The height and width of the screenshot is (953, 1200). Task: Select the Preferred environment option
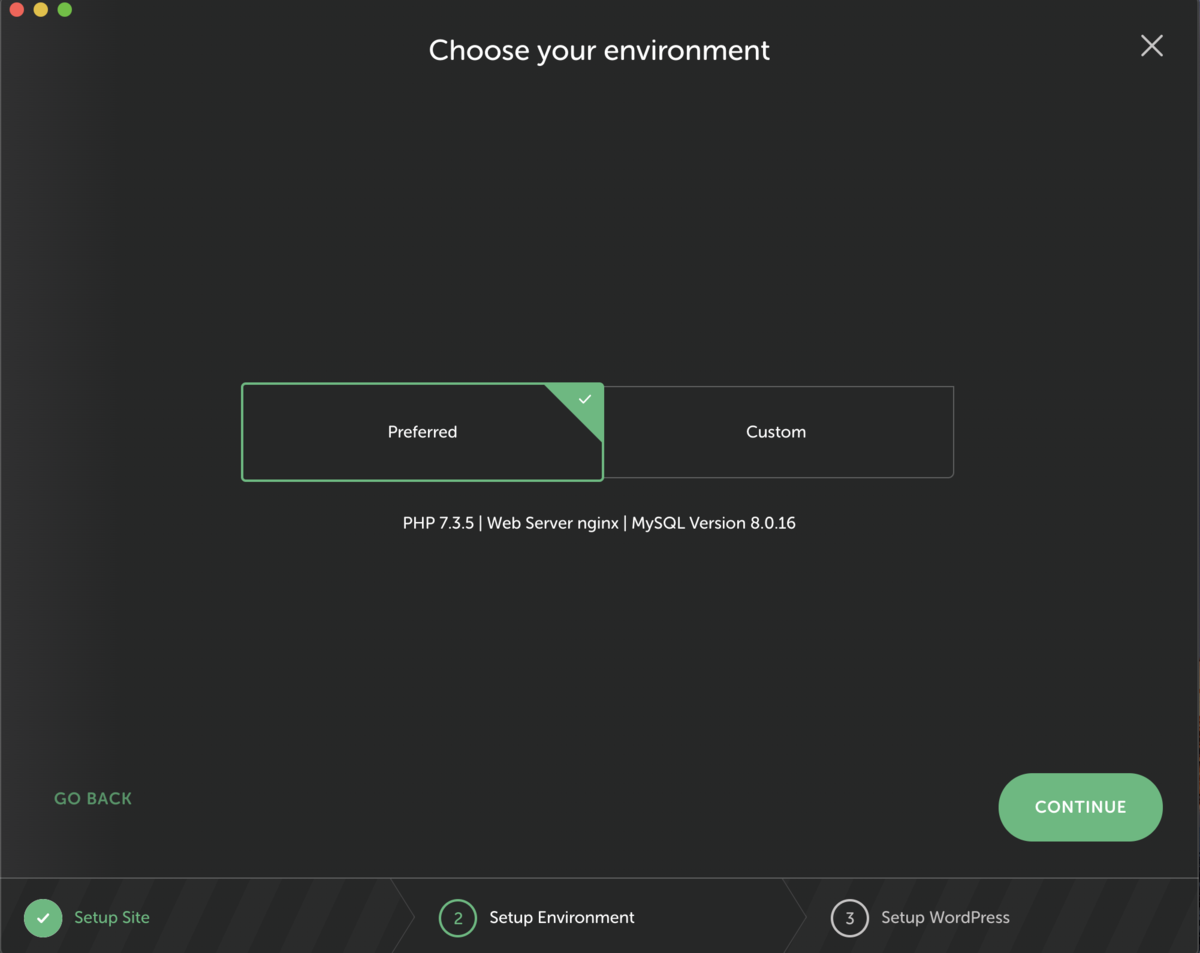coord(422,432)
